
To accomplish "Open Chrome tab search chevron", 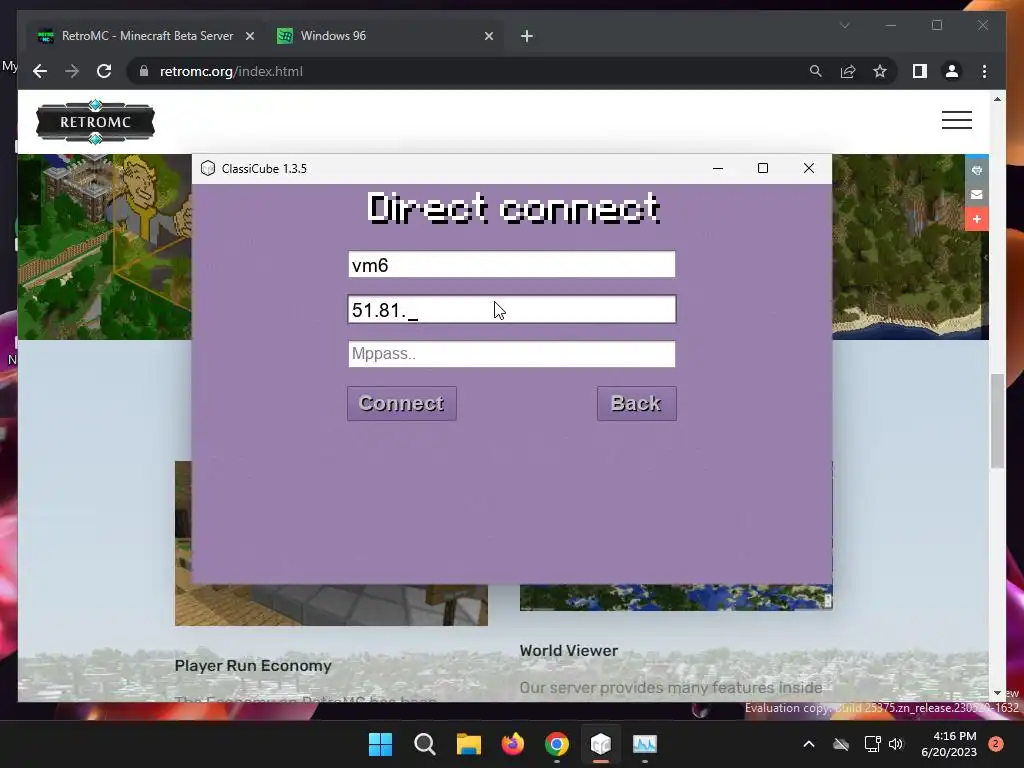I will click(x=844, y=25).
